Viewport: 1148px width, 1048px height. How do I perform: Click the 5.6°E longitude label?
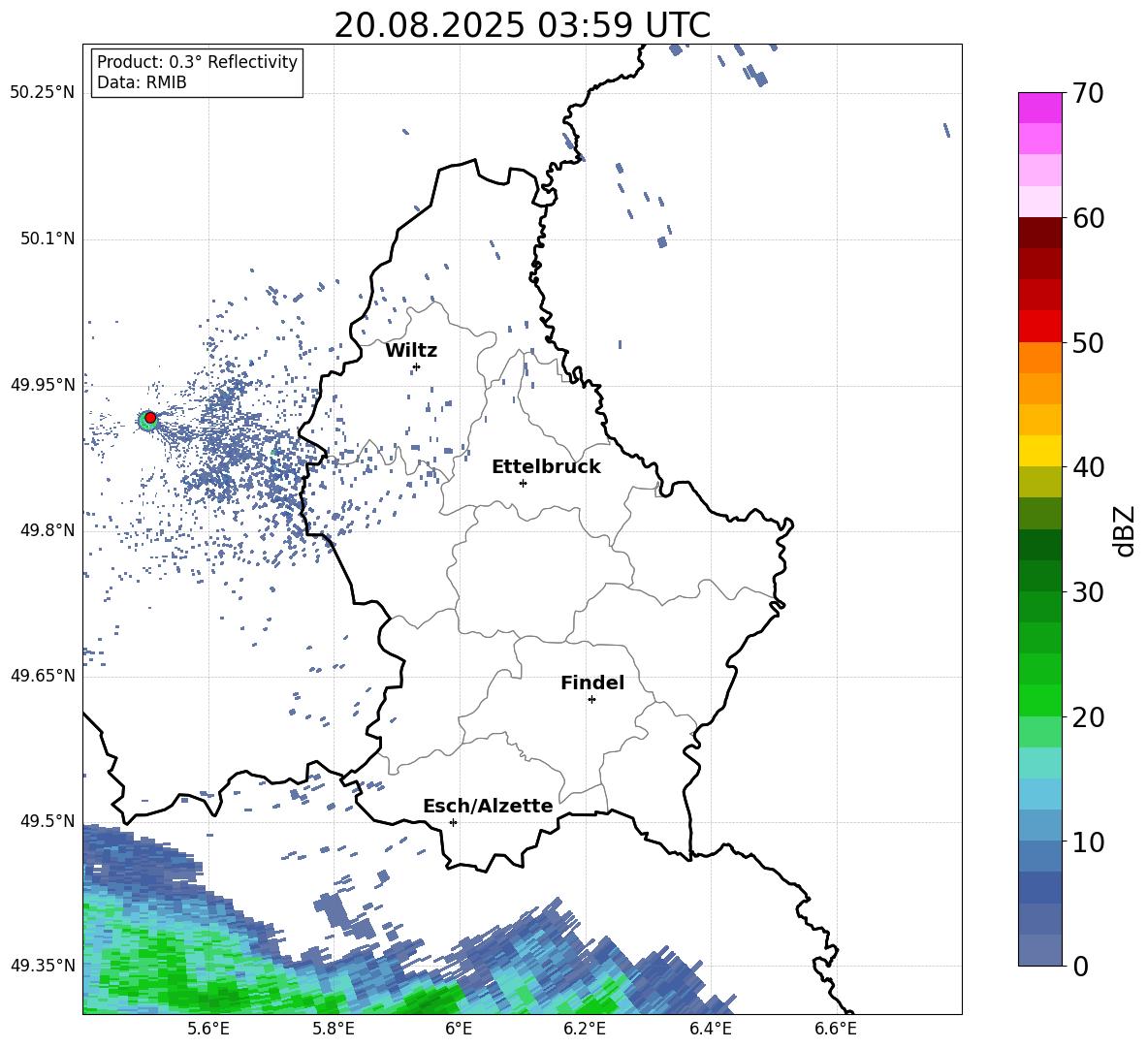[208, 1029]
